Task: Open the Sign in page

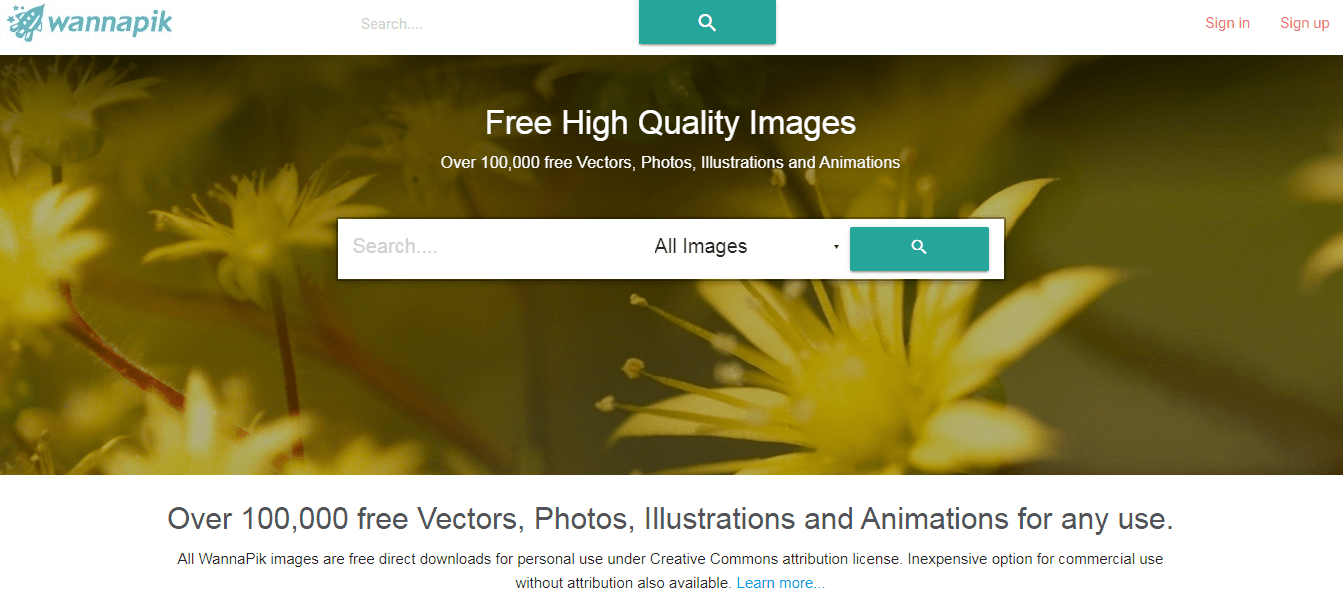Action: [1227, 23]
